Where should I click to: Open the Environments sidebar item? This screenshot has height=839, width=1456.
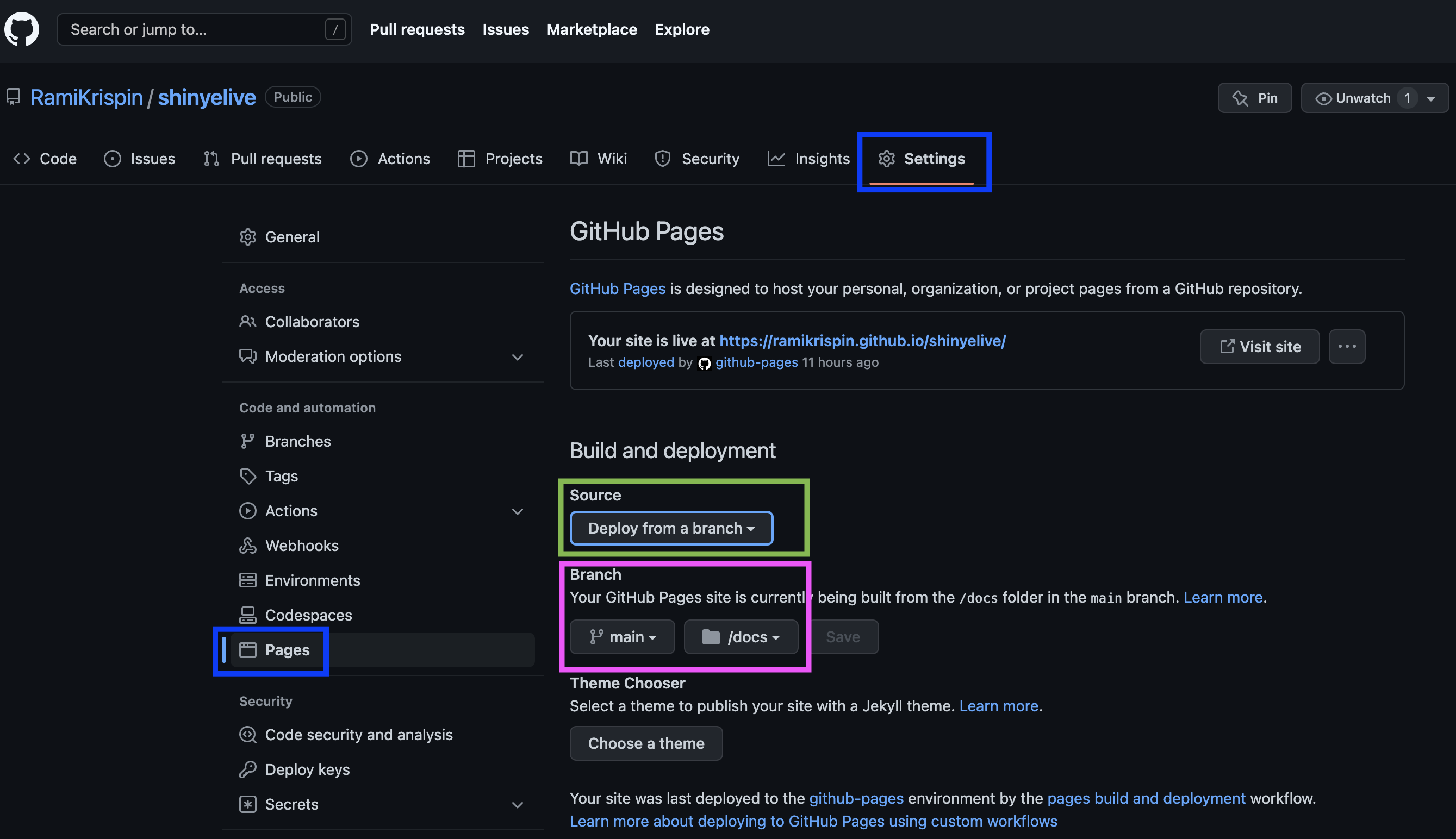point(313,580)
